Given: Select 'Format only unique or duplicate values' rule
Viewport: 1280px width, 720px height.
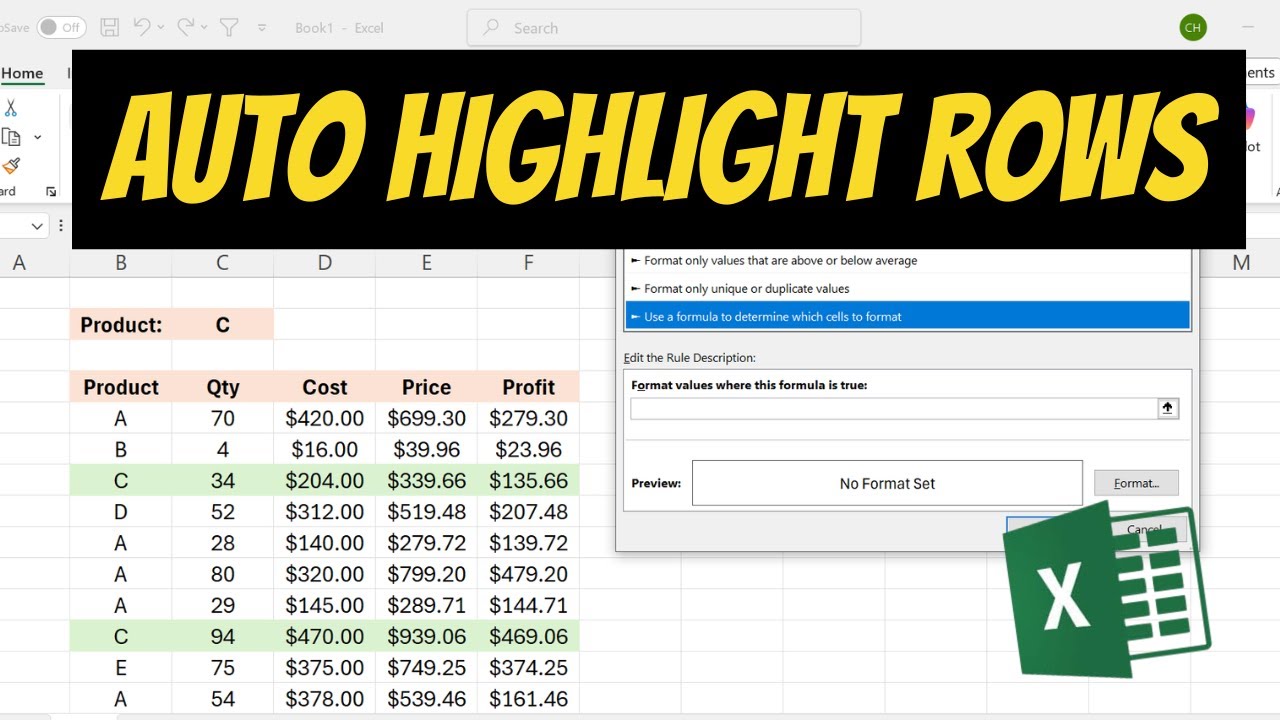Looking at the screenshot, I should pyautogui.click(x=909, y=289).
